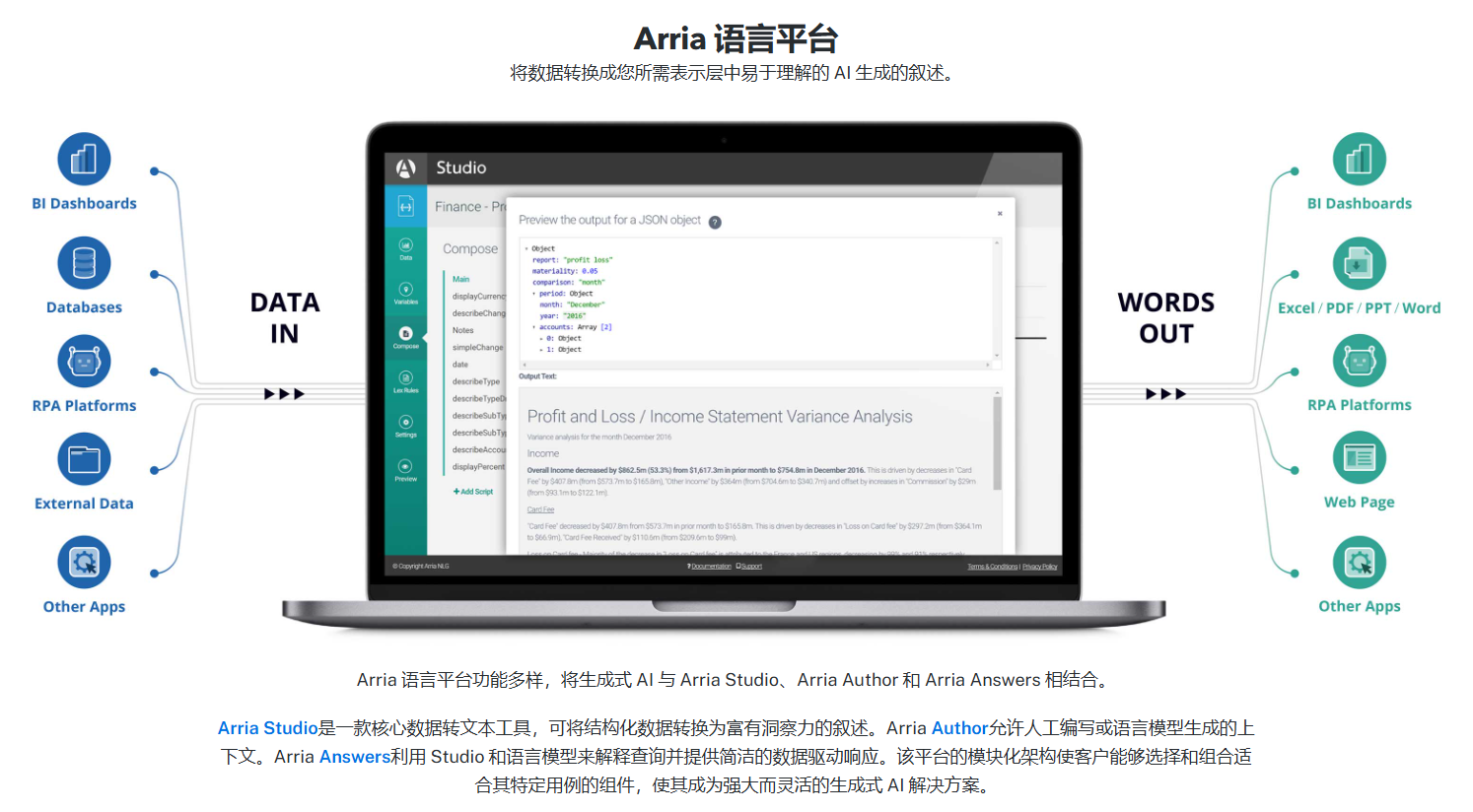The image size is (1473, 812).
Task: Open Privacy Policy in Studio footer
Action: 1040,567
